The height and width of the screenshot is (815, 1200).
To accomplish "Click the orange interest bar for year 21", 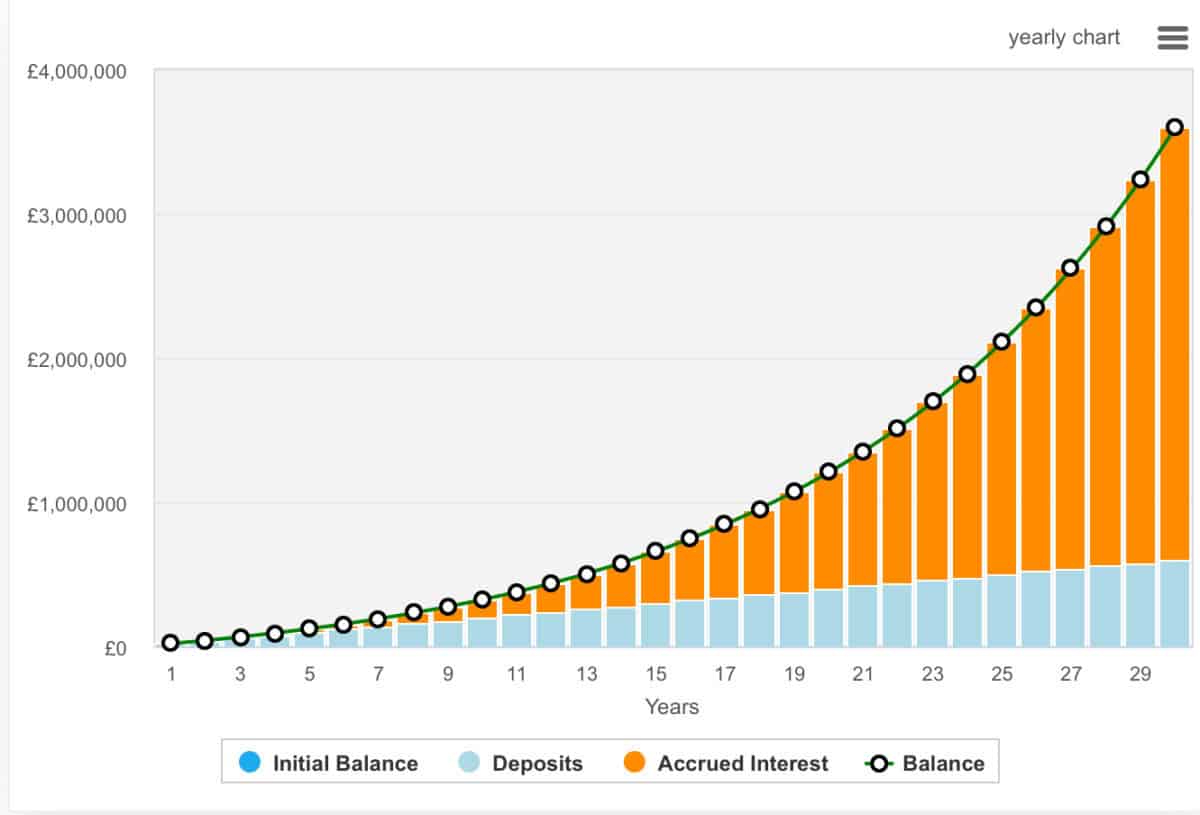I will [x=863, y=520].
